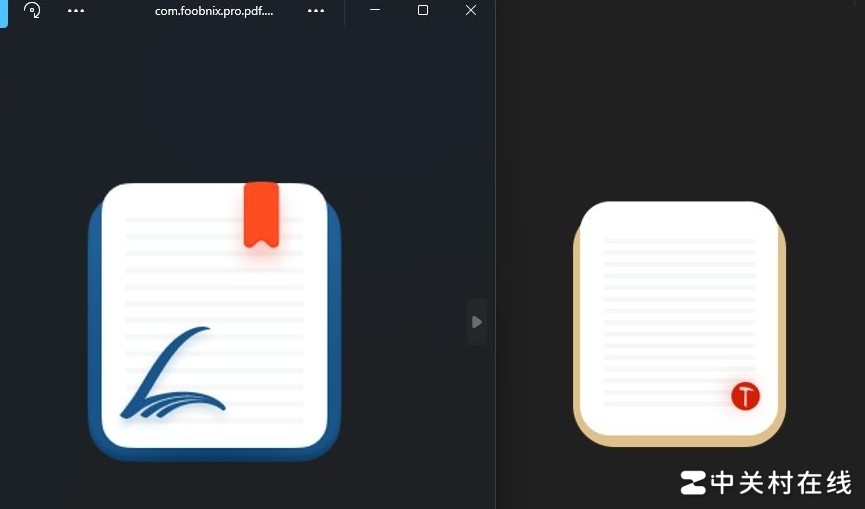This screenshot has height=509, width=865.
Task: Click the blue border of the left book icon
Action: click(x=95, y=320)
